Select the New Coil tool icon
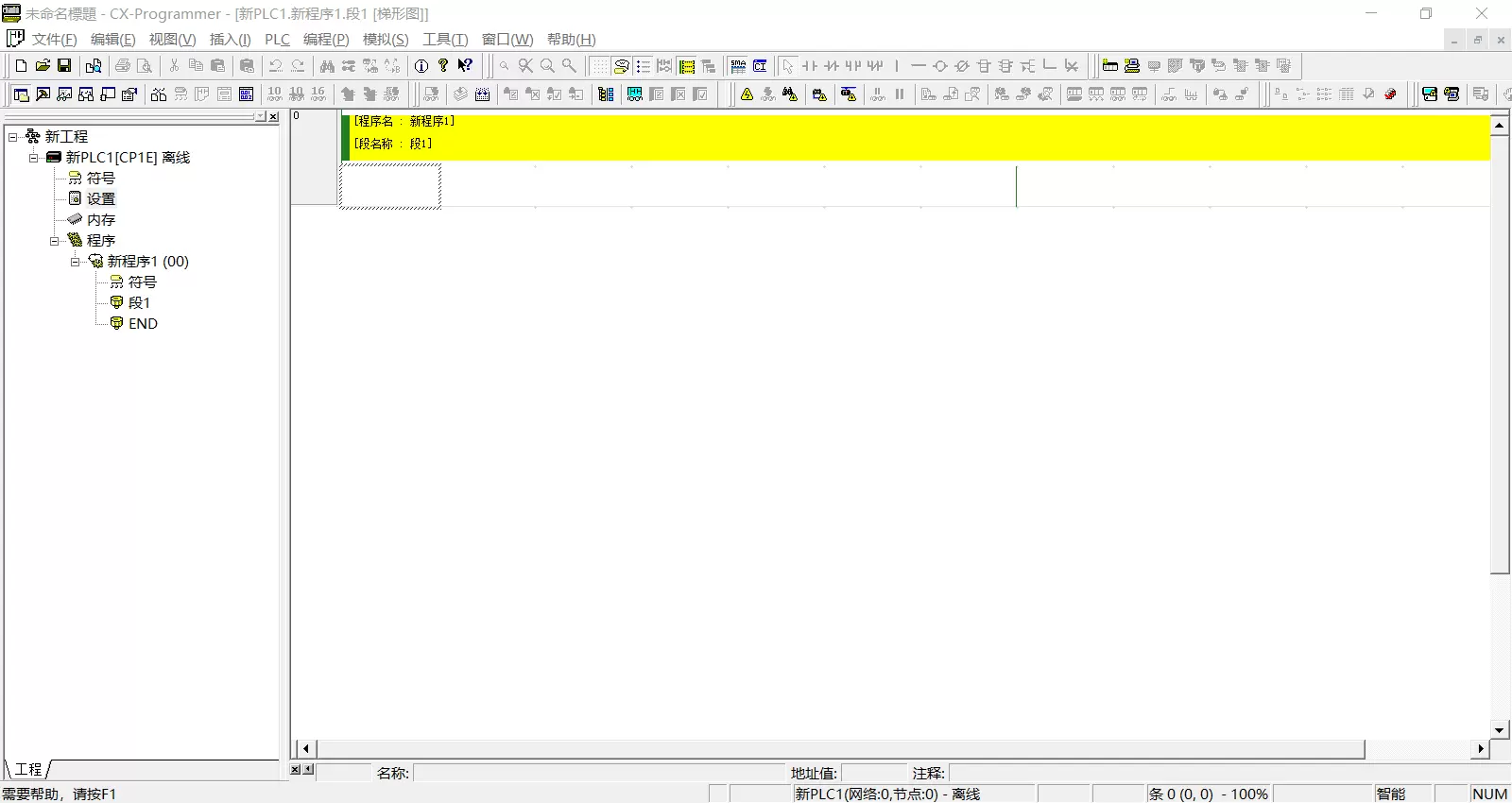This screenshot has height=803, width=1512. pyautogui.click(x=940, y=65)
